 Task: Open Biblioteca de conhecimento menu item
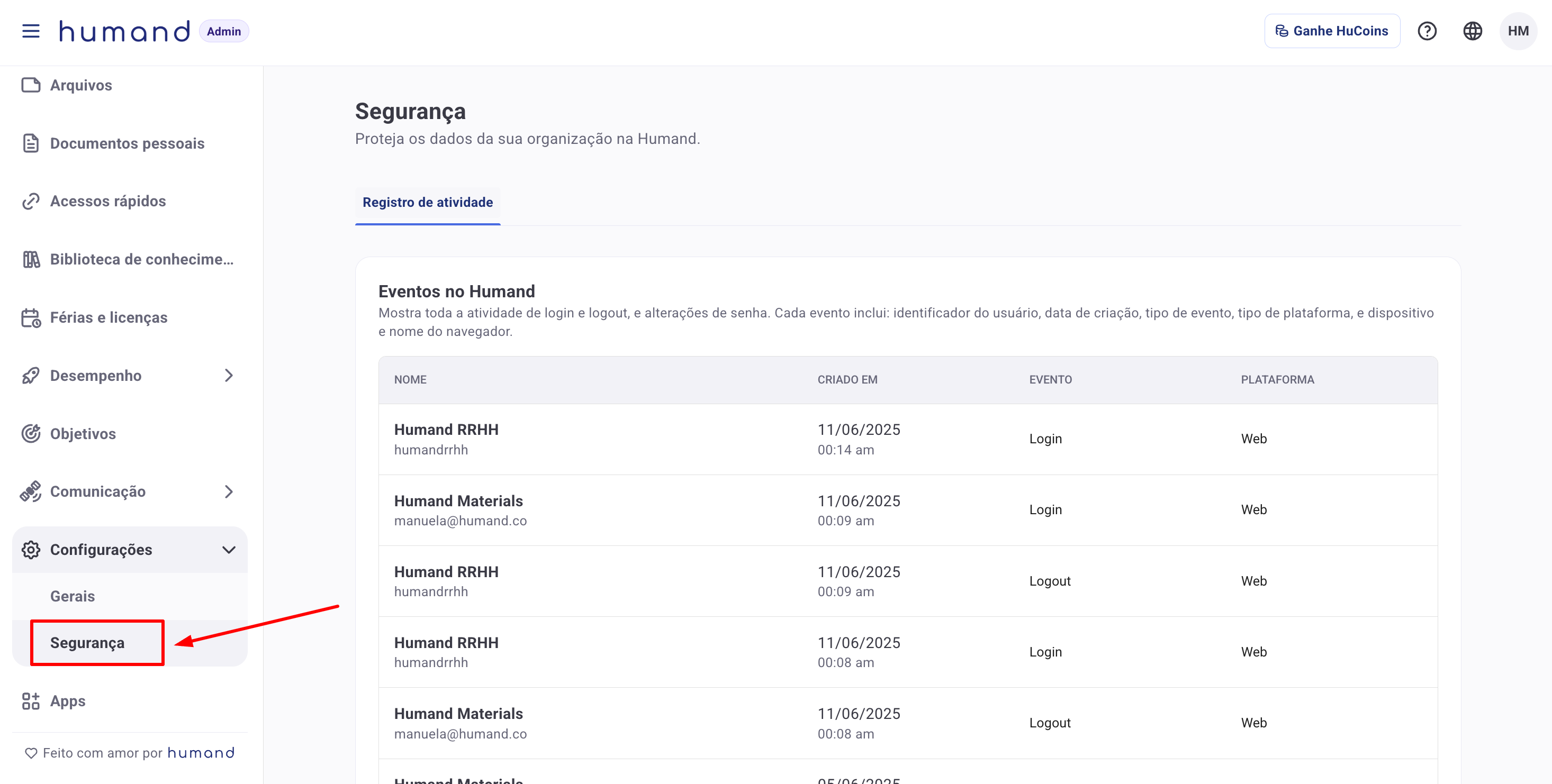(x=130, y=260)
